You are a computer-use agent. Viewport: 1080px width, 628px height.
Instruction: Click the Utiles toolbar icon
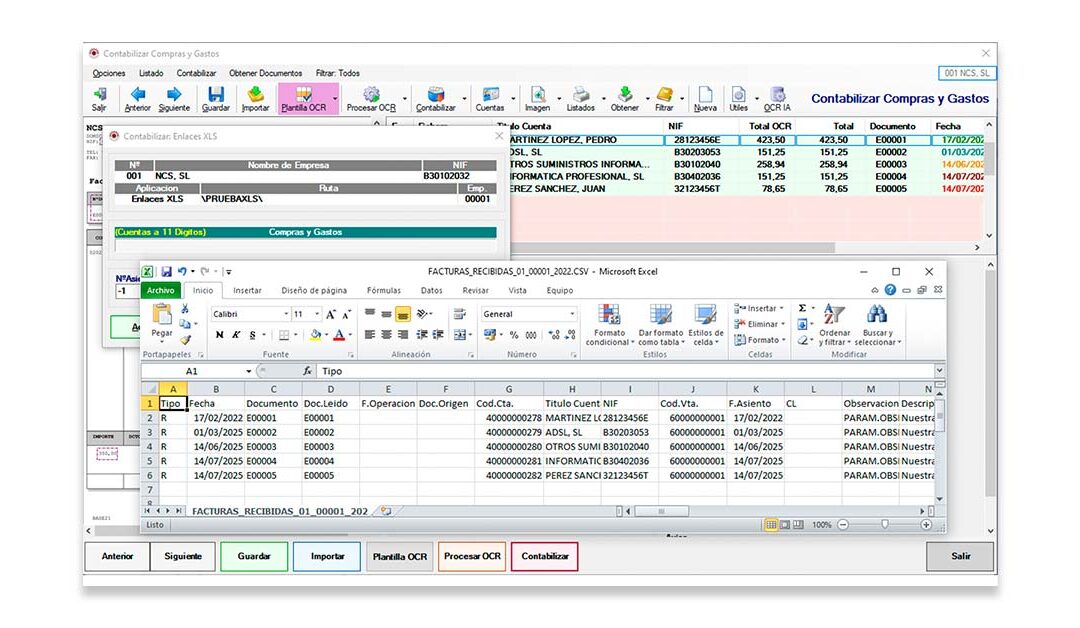[x=738, y=98]
